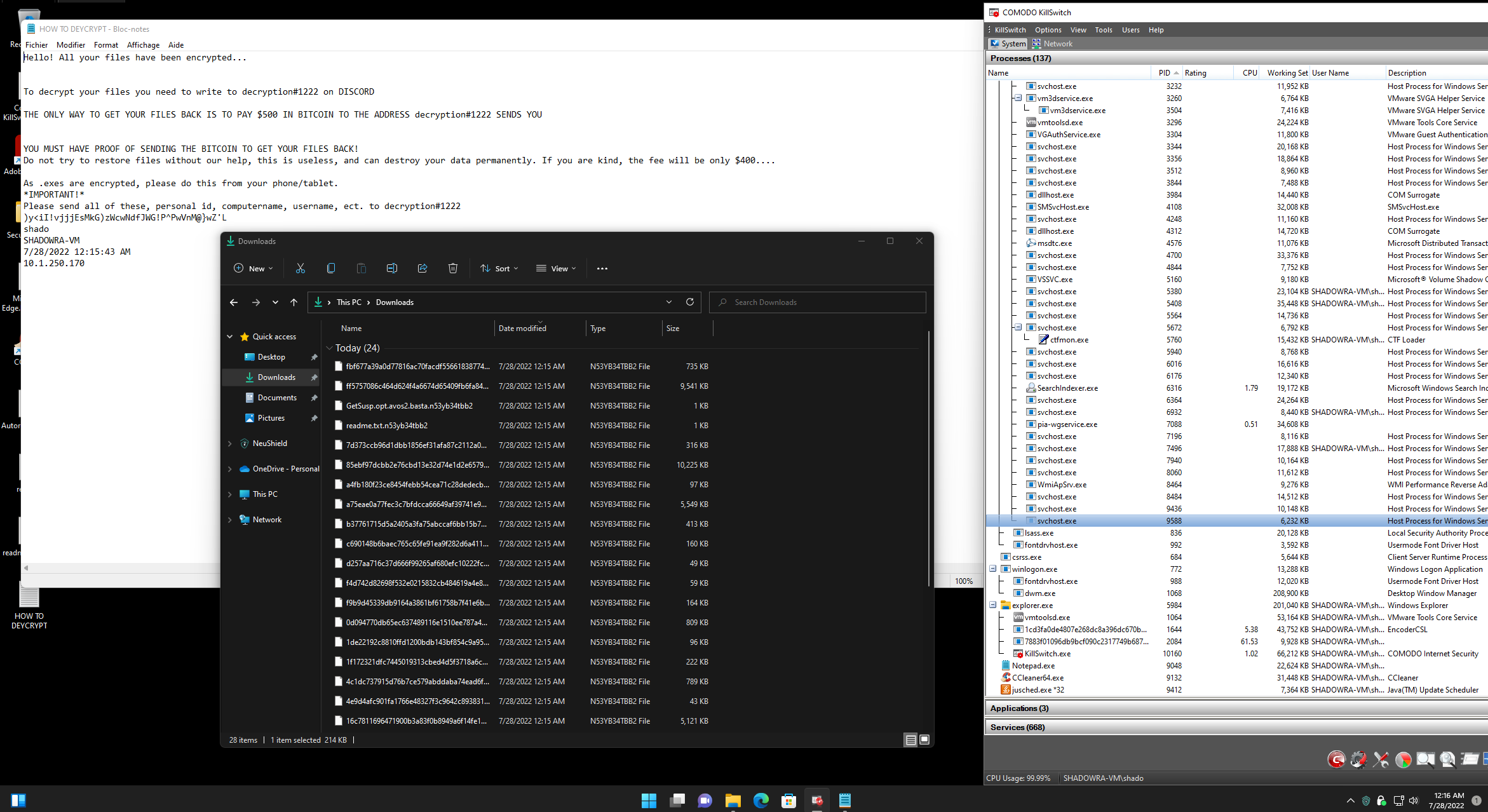This screenshot has height=812, width=1488.
Task: Click the red COMODO logo icon in KillSwitch
Action: pos(1336,759)
